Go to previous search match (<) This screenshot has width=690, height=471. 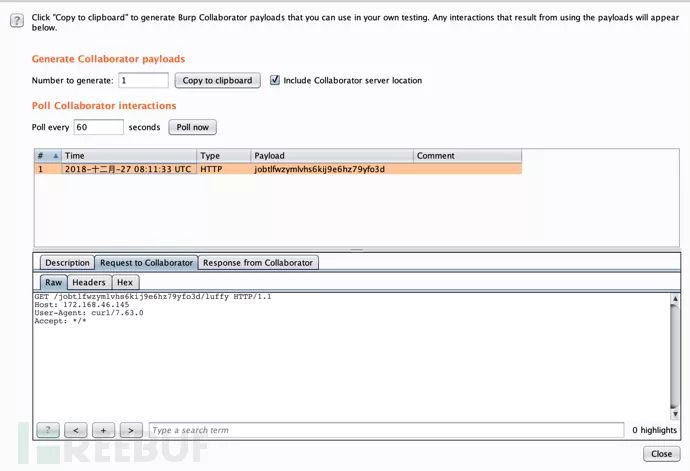pyautogui.click(x=76, y=430)
